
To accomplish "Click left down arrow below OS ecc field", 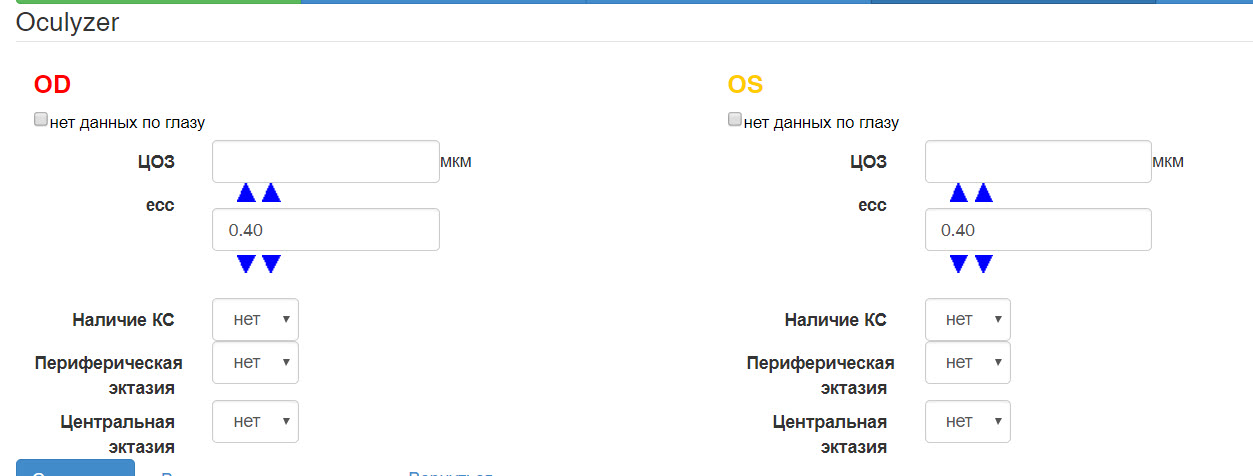I will 959,264.
